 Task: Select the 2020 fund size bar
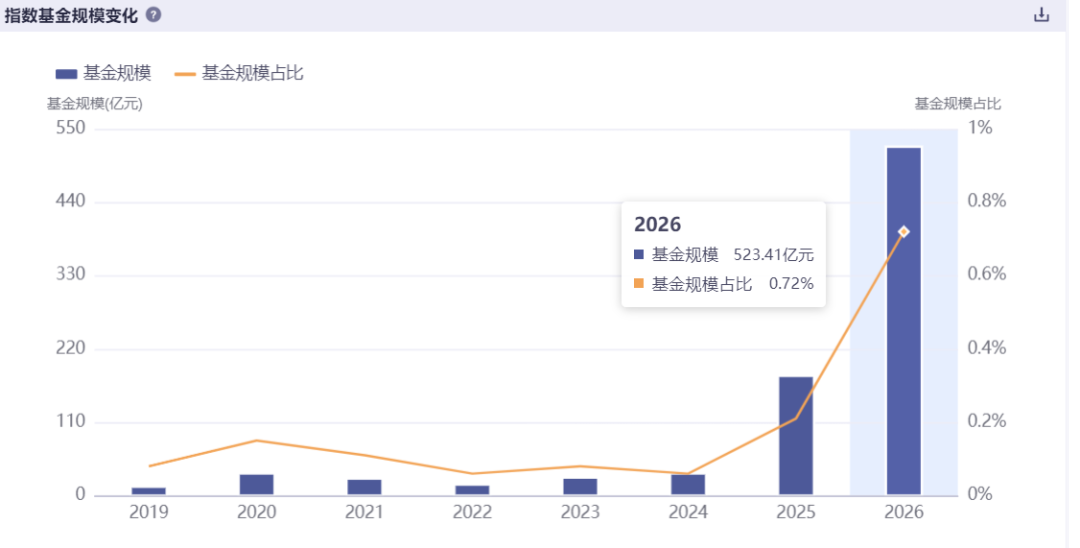256,485
